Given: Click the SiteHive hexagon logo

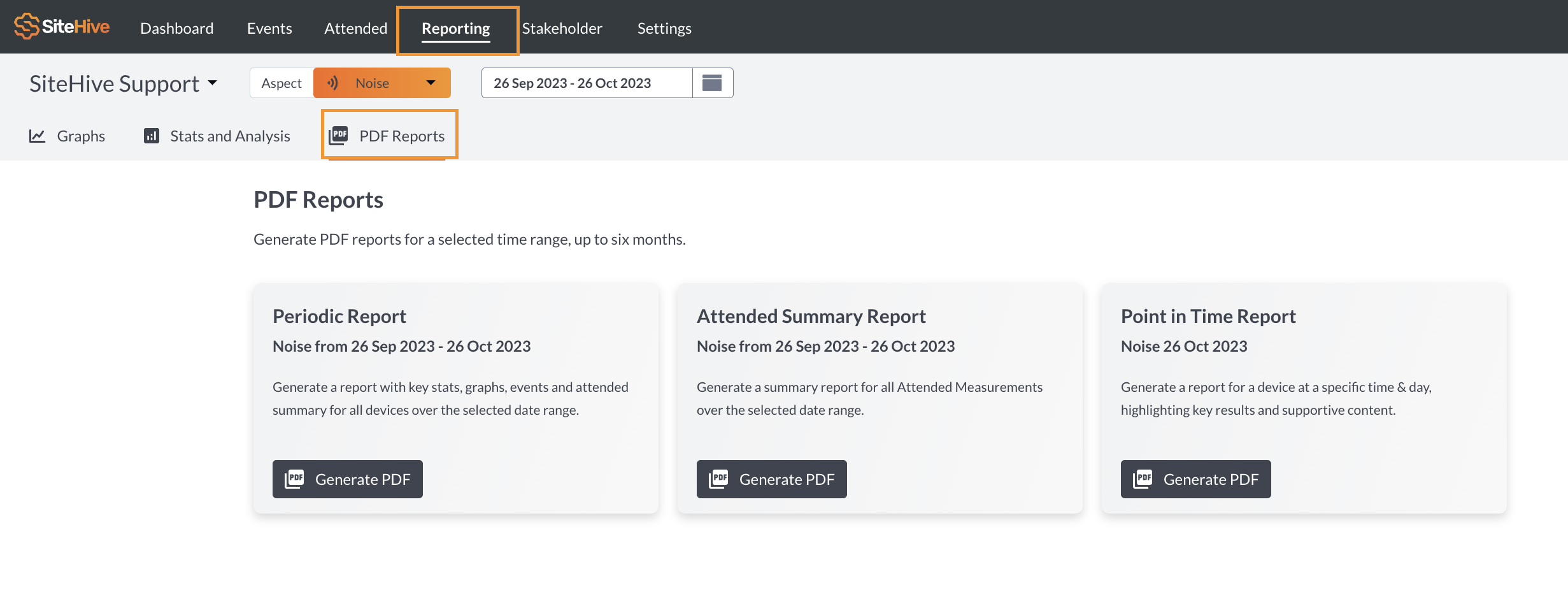Looking at the screenshot, I should 26,27.
